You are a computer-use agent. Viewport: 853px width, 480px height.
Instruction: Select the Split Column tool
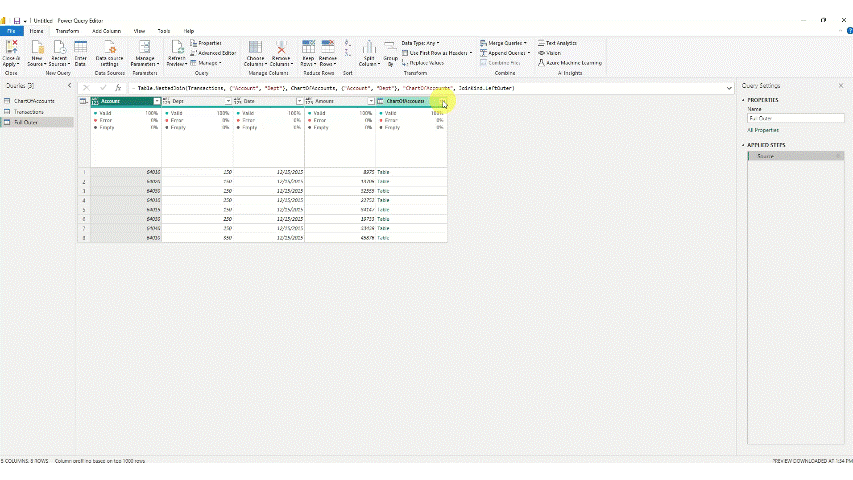(x=369, y=48)
